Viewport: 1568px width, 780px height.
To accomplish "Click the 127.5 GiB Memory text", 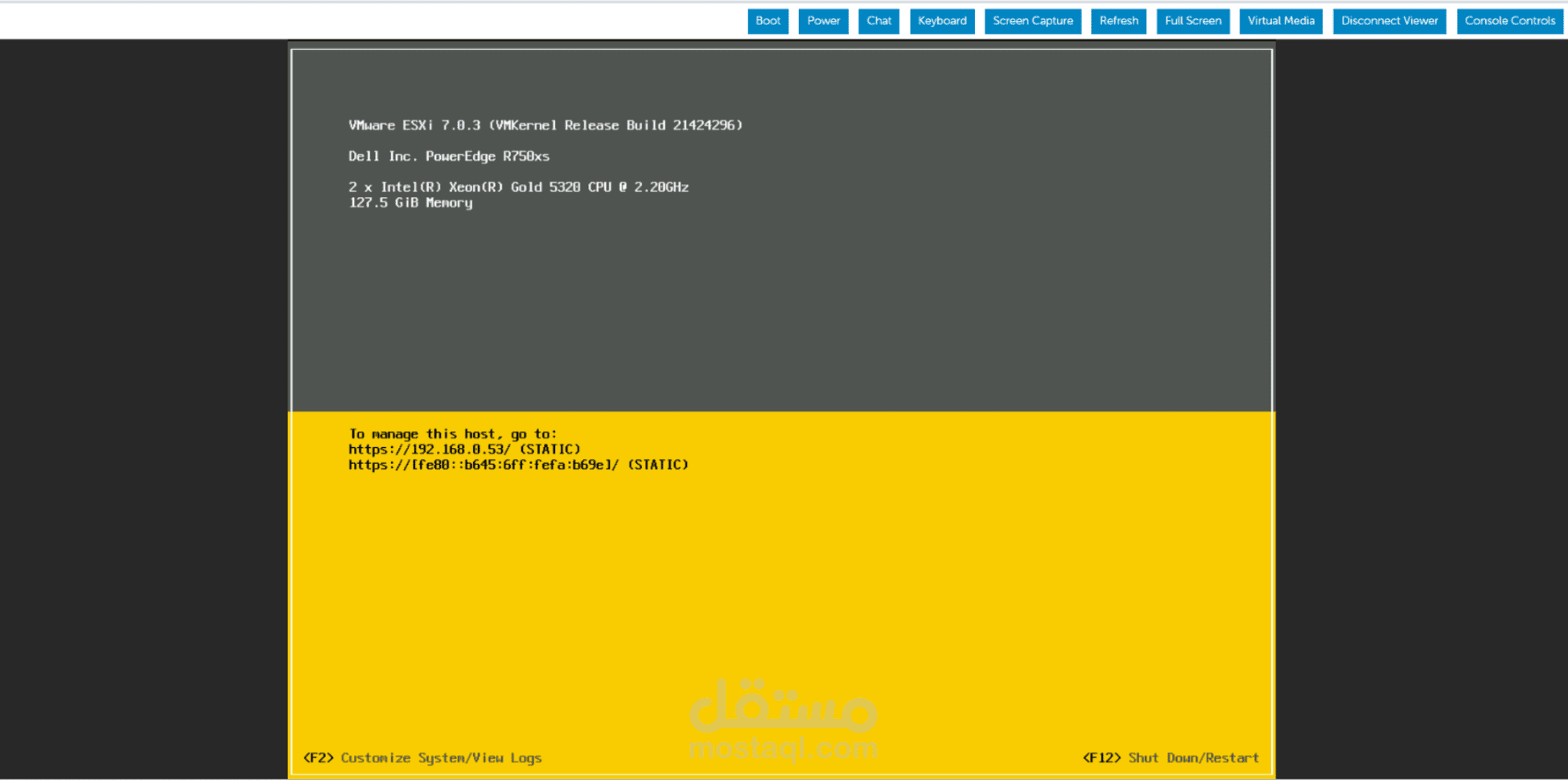I will click(x=410, y=203).
